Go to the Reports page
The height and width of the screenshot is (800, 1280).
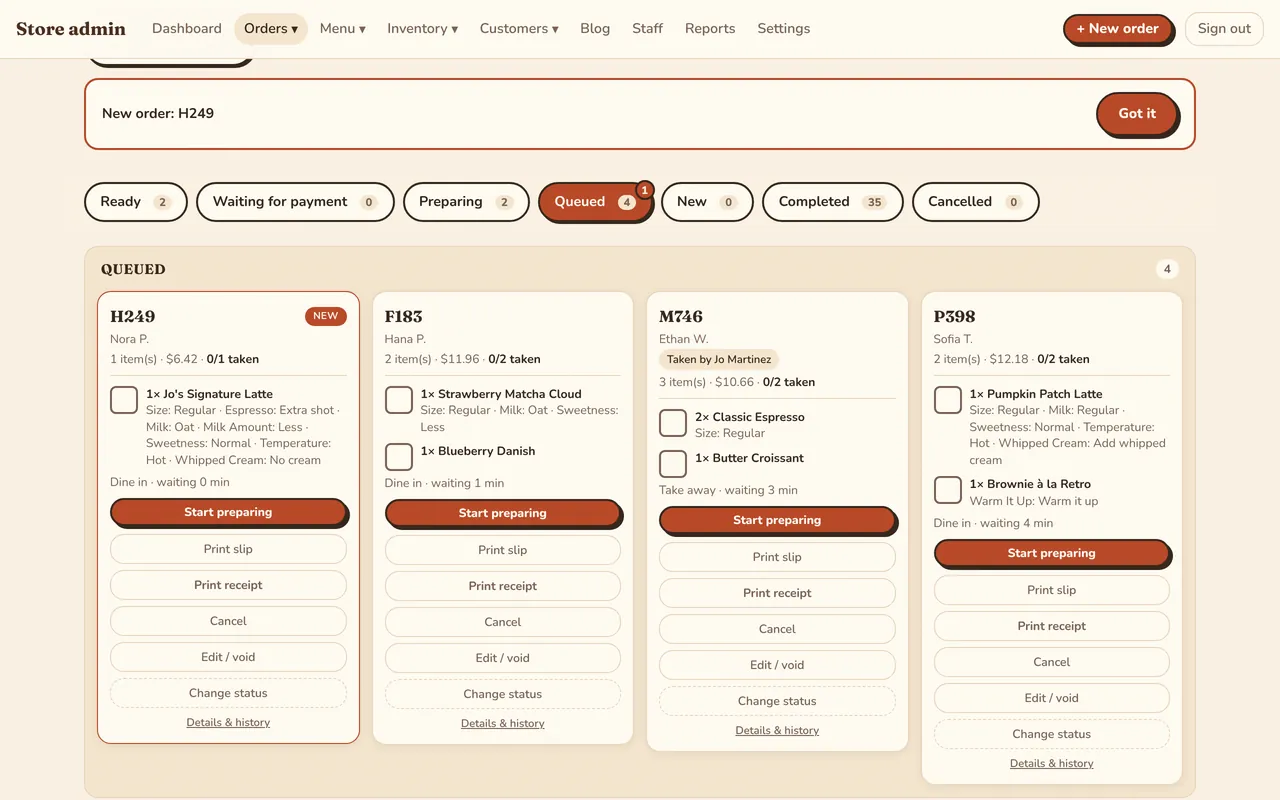pyautogui.click(x=710, y=29)
